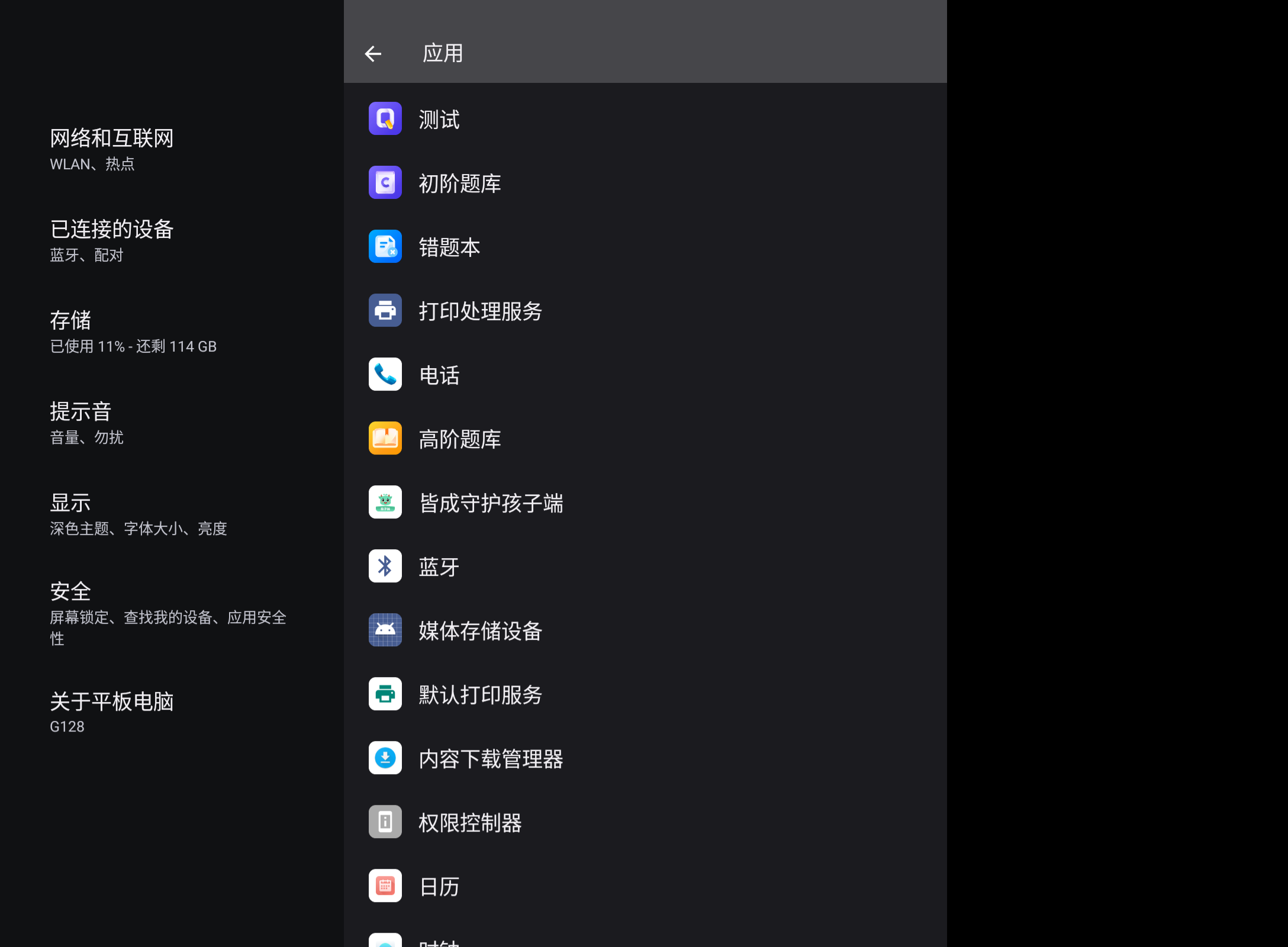Tap the 日历 calendar icon
Image resolution: width=1288 pixels, height=947 pixels.
click(385, 885)
